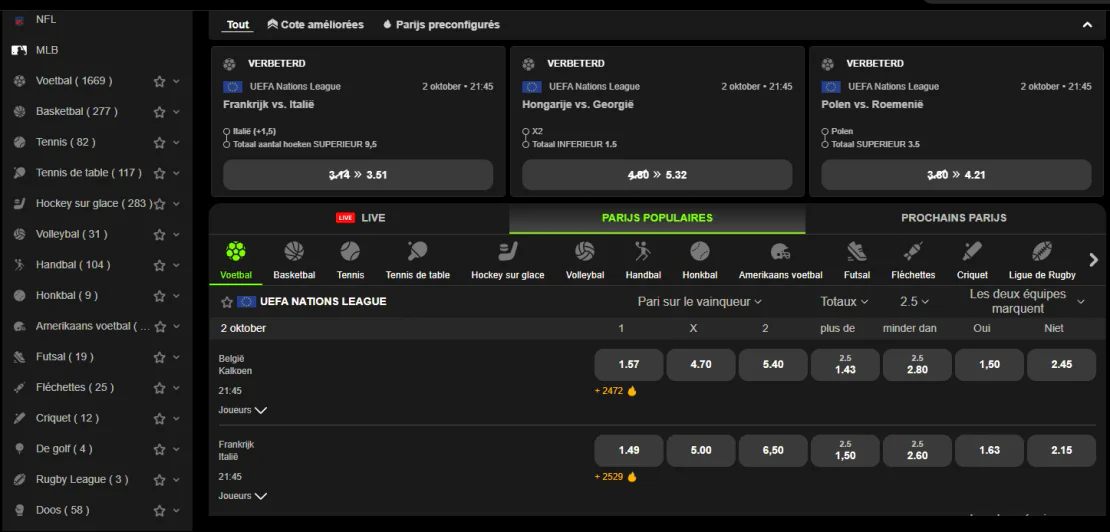
Task: Open the 2.5 totals dropdown
Action: coord(915,301)
